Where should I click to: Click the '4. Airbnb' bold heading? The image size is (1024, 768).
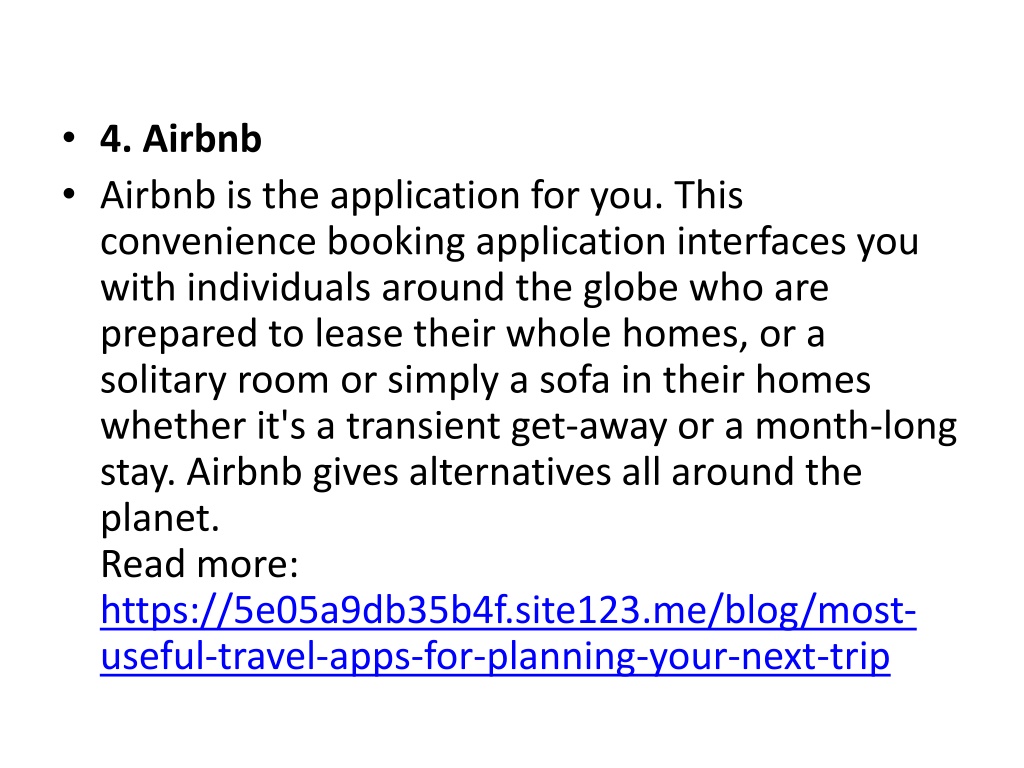tap(181, 138)
